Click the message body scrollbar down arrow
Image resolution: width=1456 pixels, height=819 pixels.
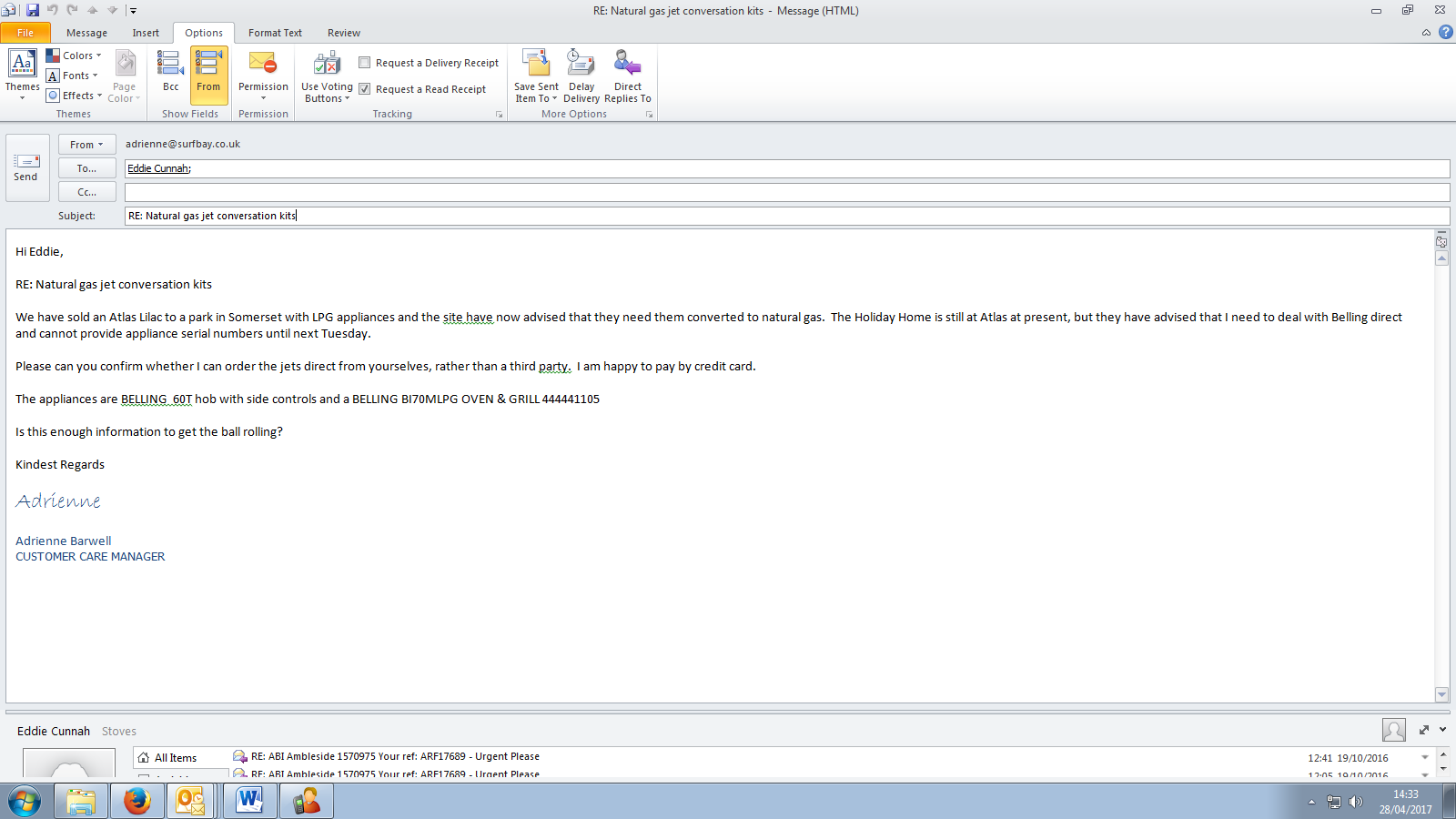1441,694
